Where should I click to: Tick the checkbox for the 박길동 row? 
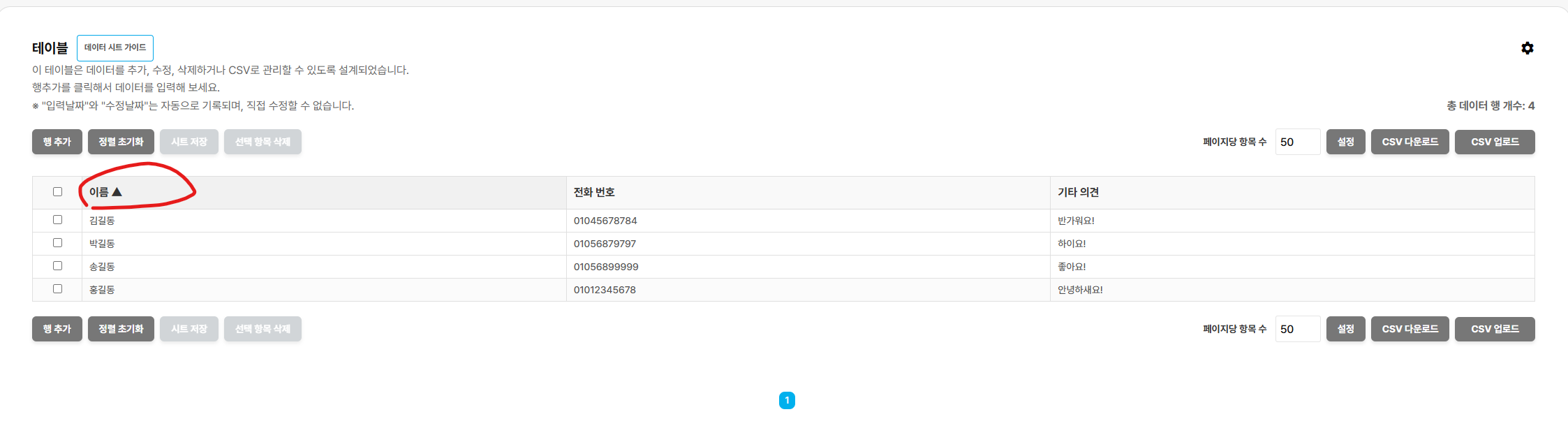coord(57,243)
